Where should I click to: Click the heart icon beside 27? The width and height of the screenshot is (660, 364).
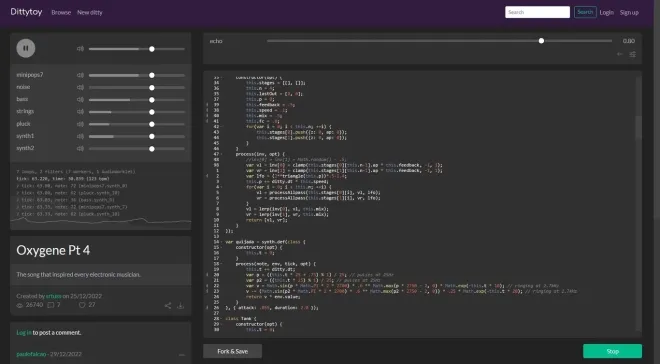(82, 305)
